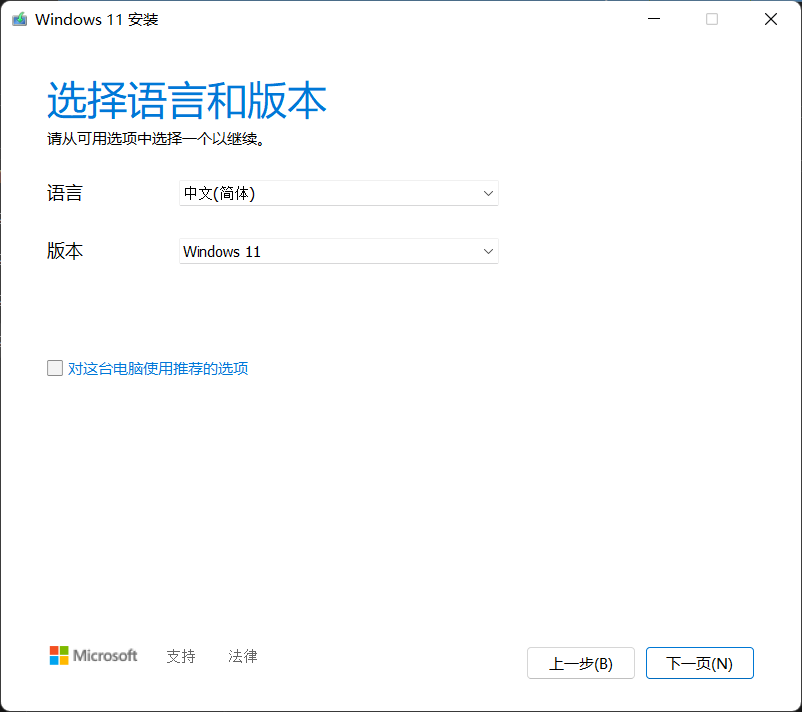Click the 下一页(N) button
This screenshot has height=712, width=802.
click(x=699, y=662)
